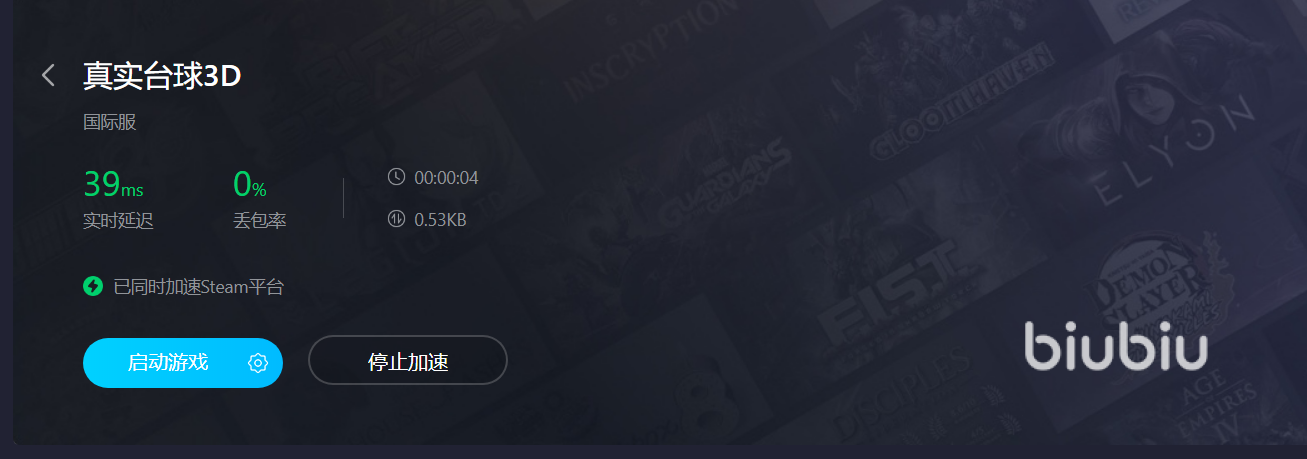The width and height of the screenshot is (1307, 459).
Task: Click the elapsed time 00:00:04
Action: pyautogui.click(x=446, y=178)
